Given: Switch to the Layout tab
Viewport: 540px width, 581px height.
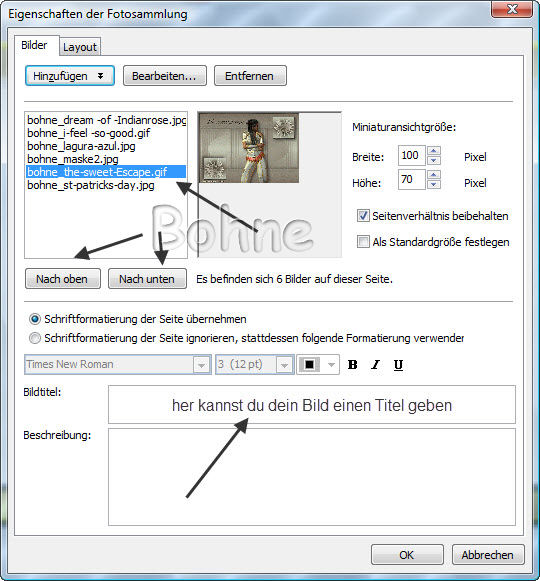Looking at the screenshot, I should 80,47.
